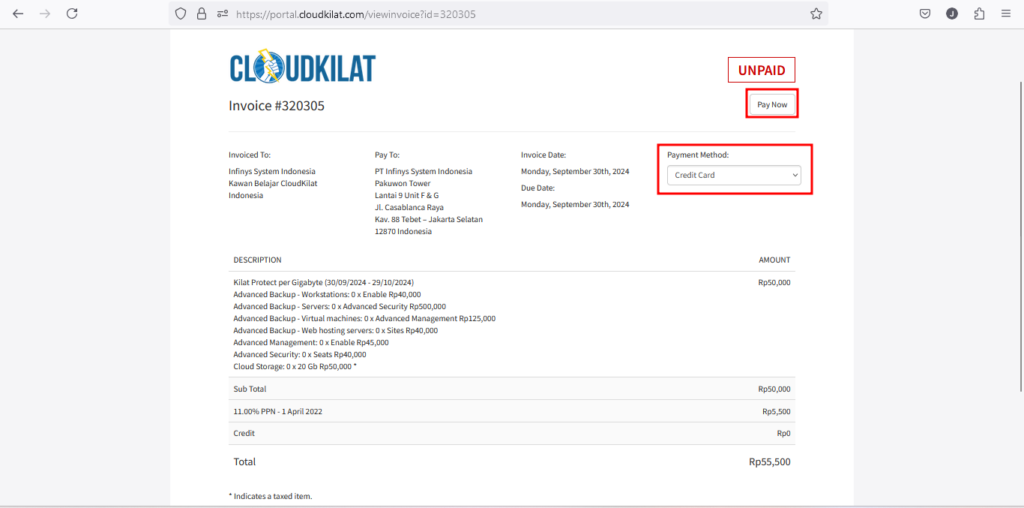
Task: Reload the invoice page
Action: point(72,14)
